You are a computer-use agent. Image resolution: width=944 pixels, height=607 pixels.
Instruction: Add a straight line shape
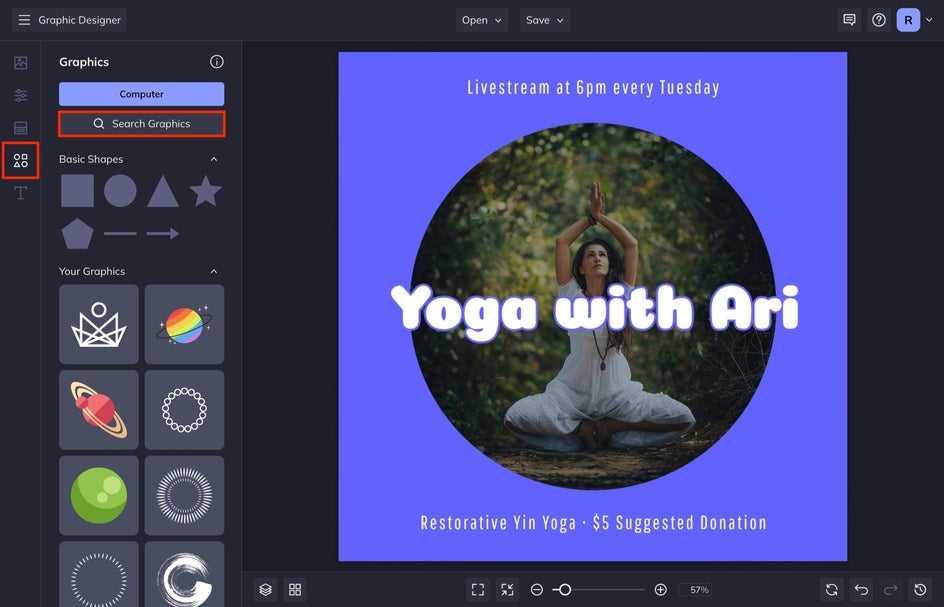(x=120, y=233)
